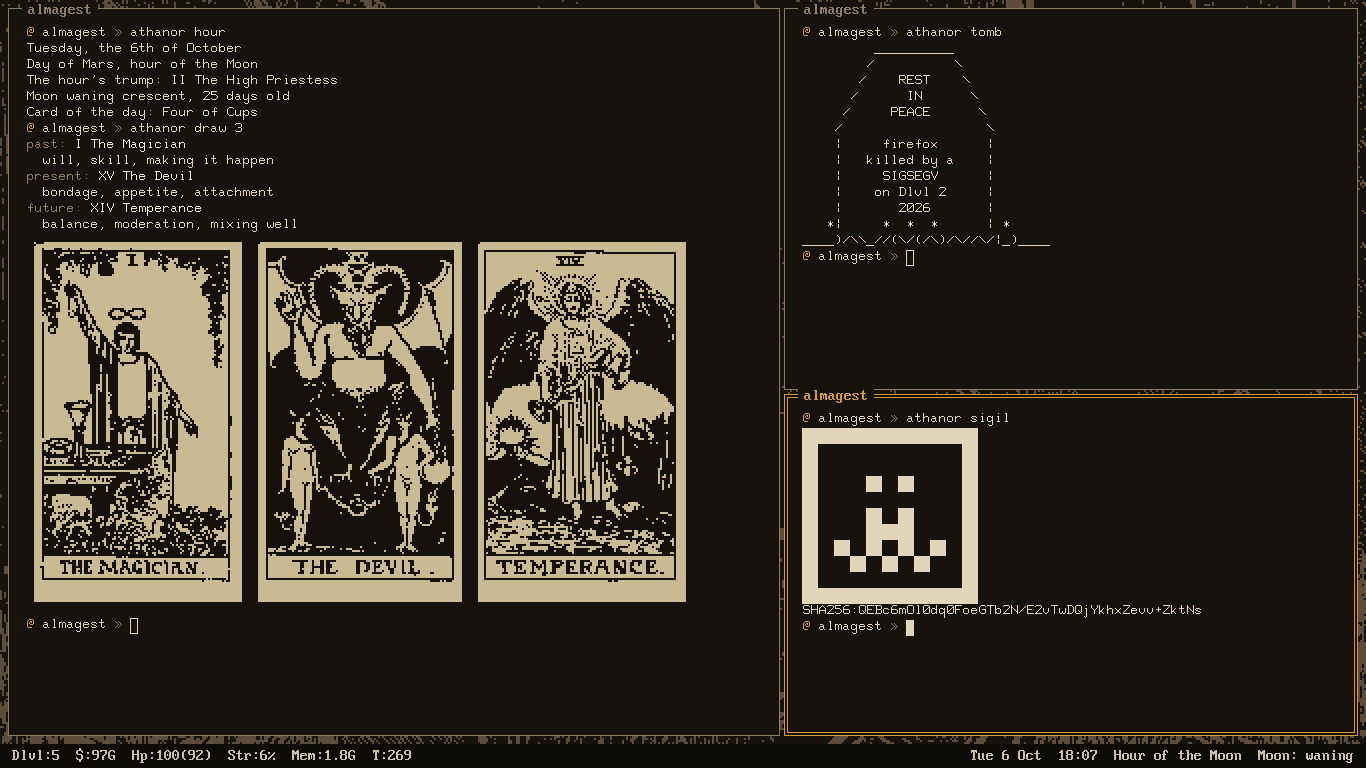Click the 'athanor draw 3' command line
The height and width of the screenshot is (768, 1366).
[134, 128]
